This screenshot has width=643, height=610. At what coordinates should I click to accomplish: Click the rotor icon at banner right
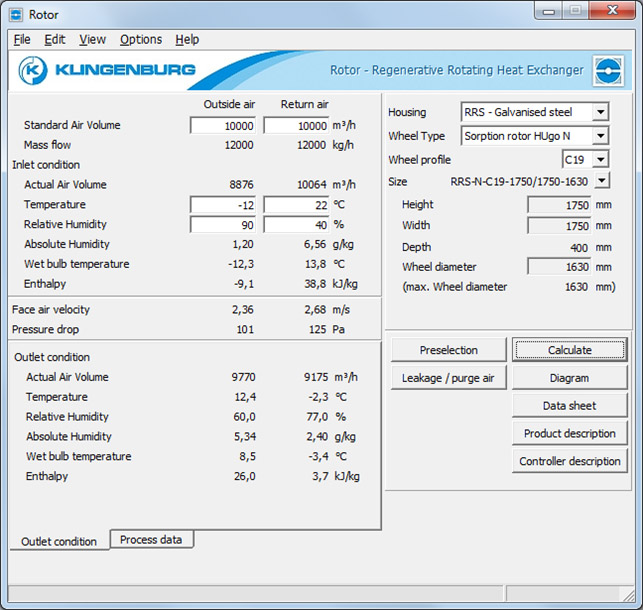pos(608,71)
